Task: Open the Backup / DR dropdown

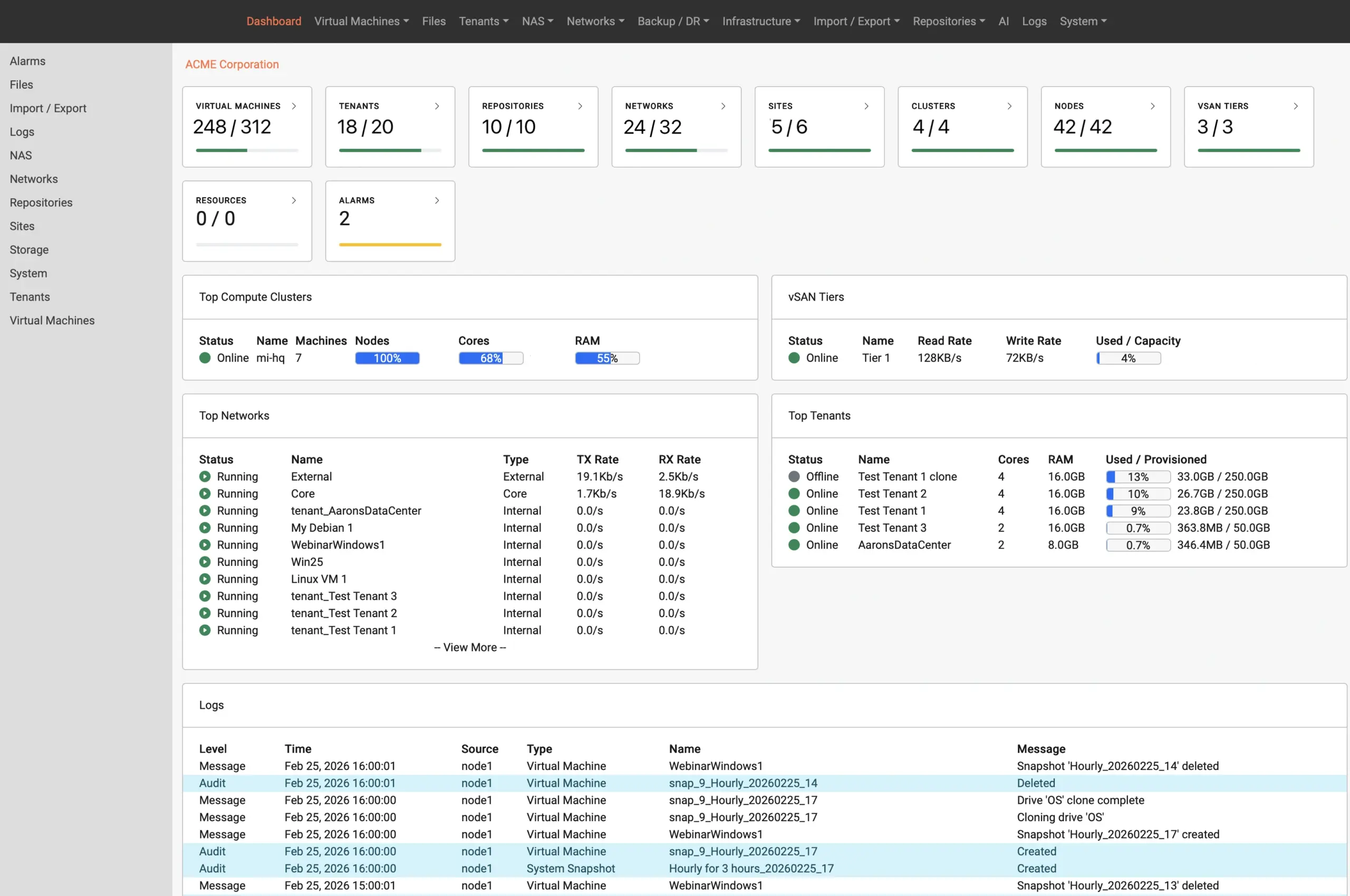Action: pos(672,21)
